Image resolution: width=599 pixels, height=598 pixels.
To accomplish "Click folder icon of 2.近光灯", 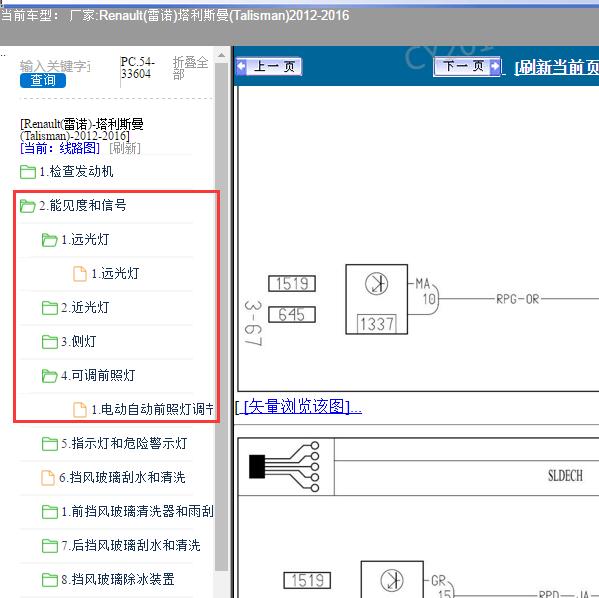I will coord(50,308).
